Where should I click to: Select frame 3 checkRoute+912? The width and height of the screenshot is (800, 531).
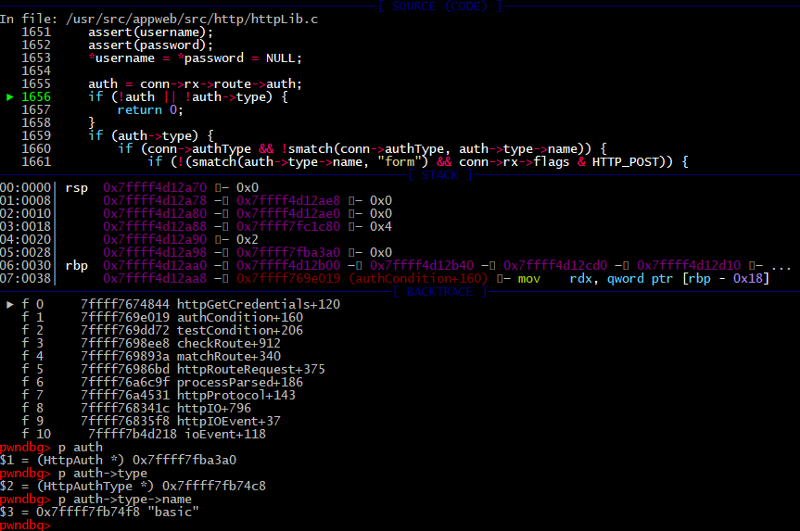(151, 344)
